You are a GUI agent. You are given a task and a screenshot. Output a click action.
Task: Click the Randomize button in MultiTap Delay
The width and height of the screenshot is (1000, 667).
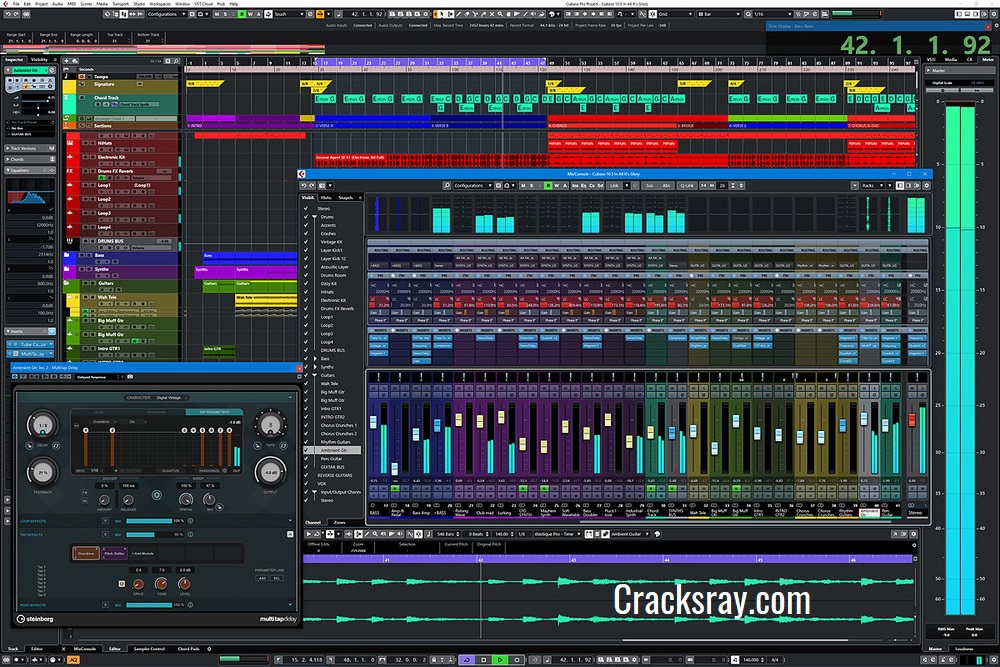click(x=209, y=471)
